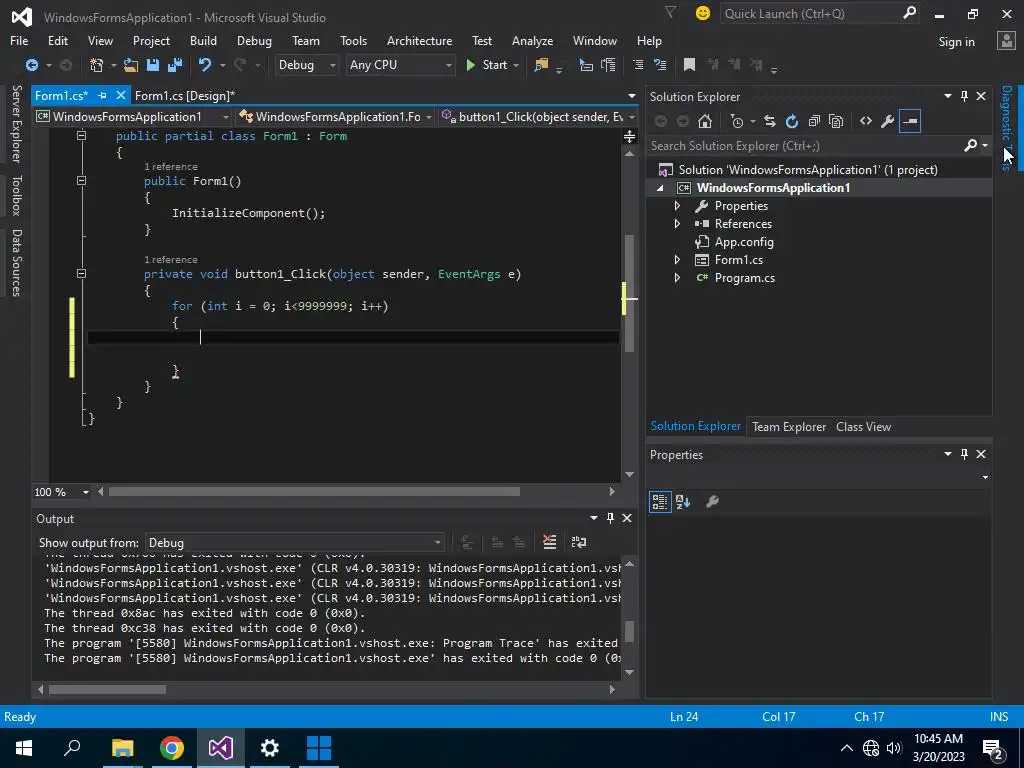Click the Save All toolbar icon
This screenshot has width=1024, height=768.
[174, 65]
